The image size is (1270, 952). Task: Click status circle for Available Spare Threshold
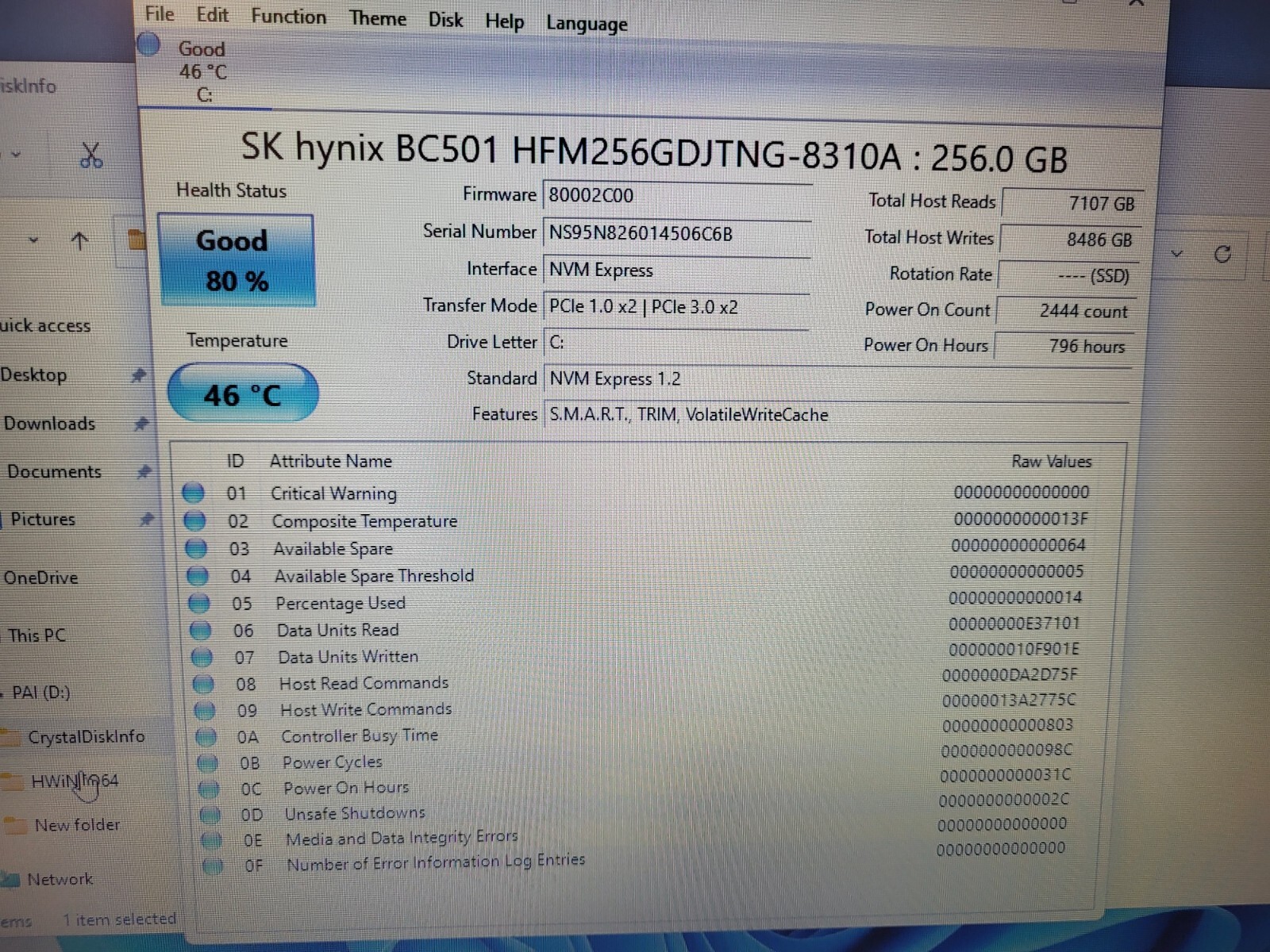click(198, 576)
